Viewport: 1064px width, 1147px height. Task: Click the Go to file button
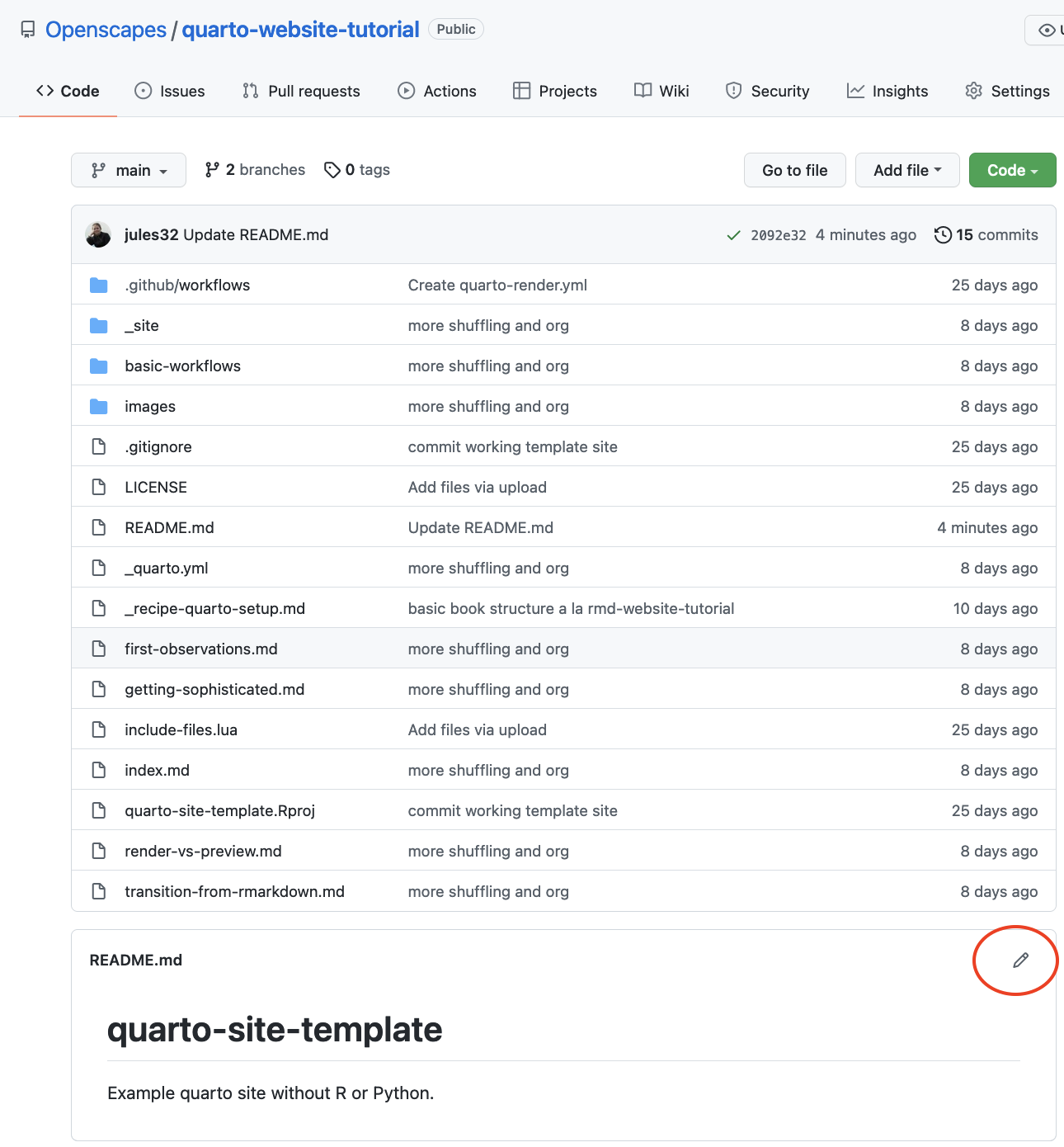tap(795, 170)
